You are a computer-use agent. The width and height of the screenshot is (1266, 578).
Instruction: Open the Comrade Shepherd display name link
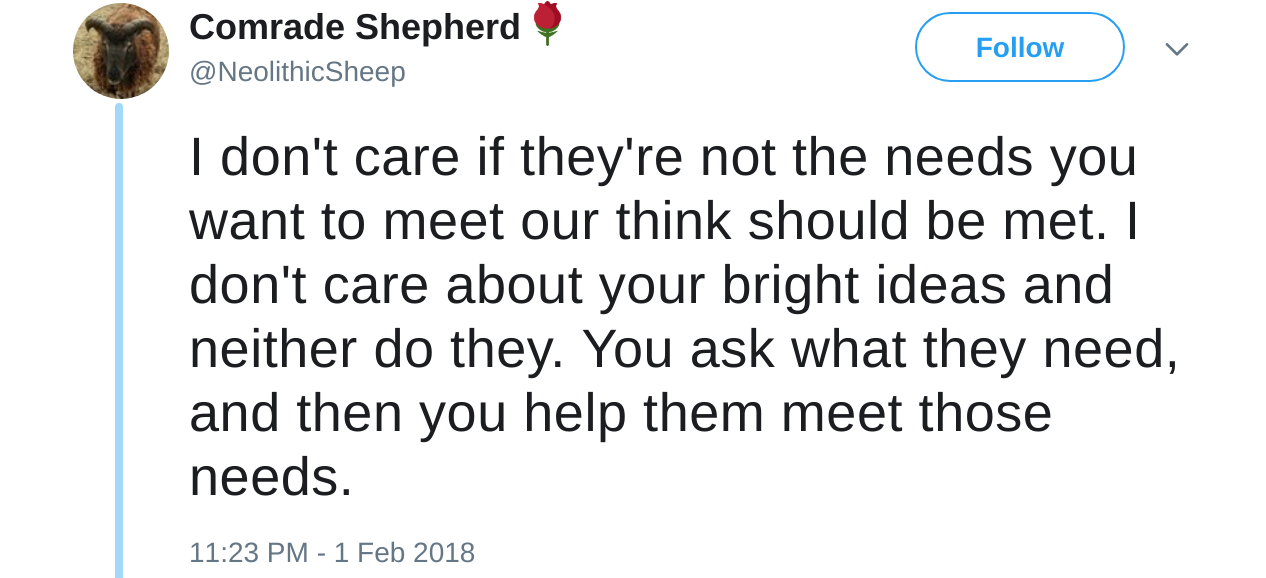354,27
